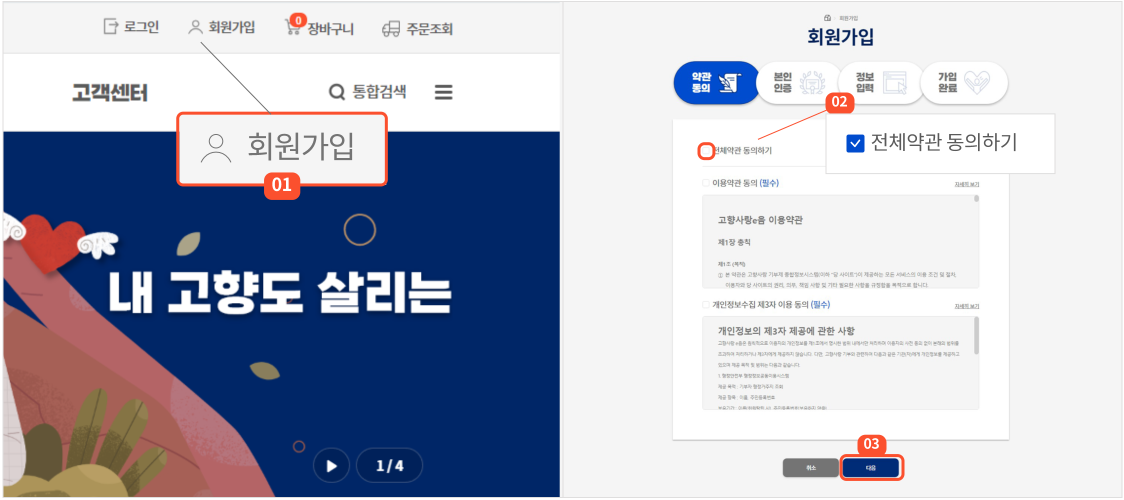
Task: Click the 로그인 link in top bar
Action: pyautogui.click(x=131, y=28)
